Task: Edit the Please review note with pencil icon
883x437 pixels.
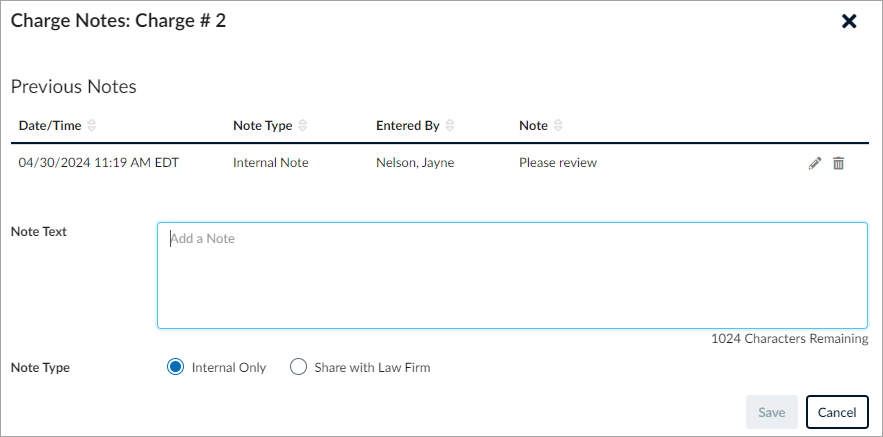Action: pyautogui.click(x=815, y=163)
